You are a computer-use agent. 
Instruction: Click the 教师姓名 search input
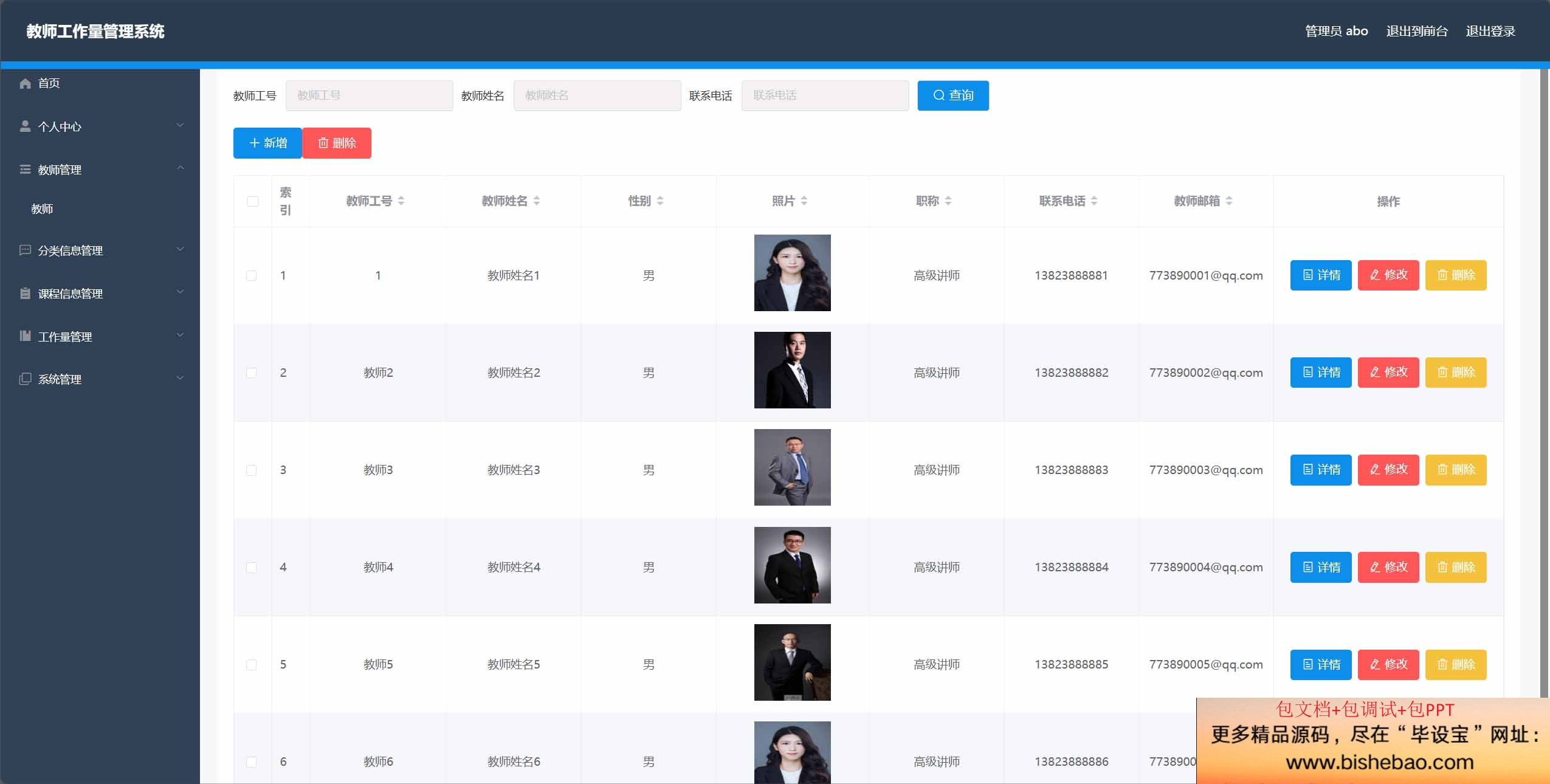click(x=598, y=95)
